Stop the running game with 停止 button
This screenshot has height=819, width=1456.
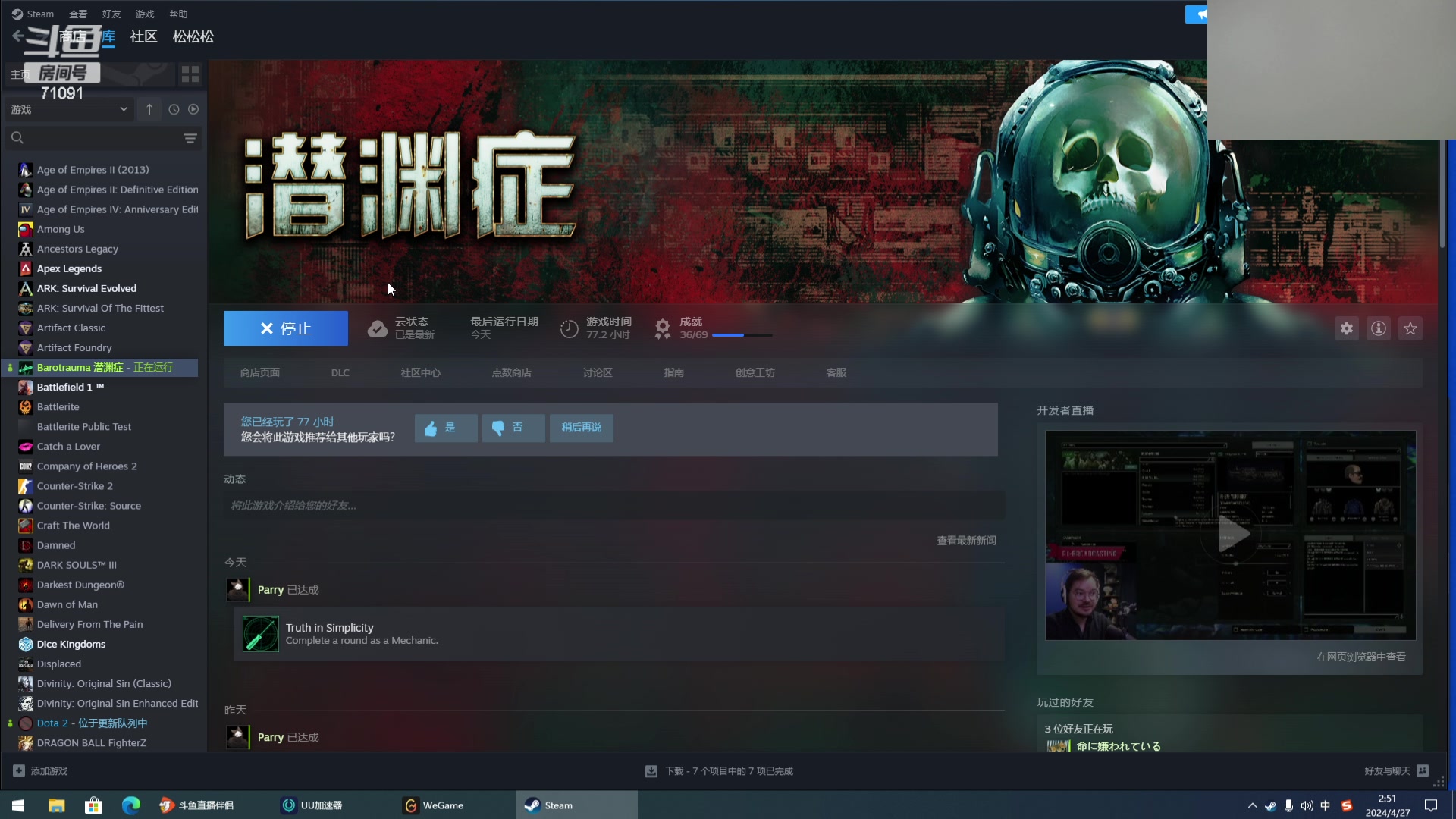point(286,328)
